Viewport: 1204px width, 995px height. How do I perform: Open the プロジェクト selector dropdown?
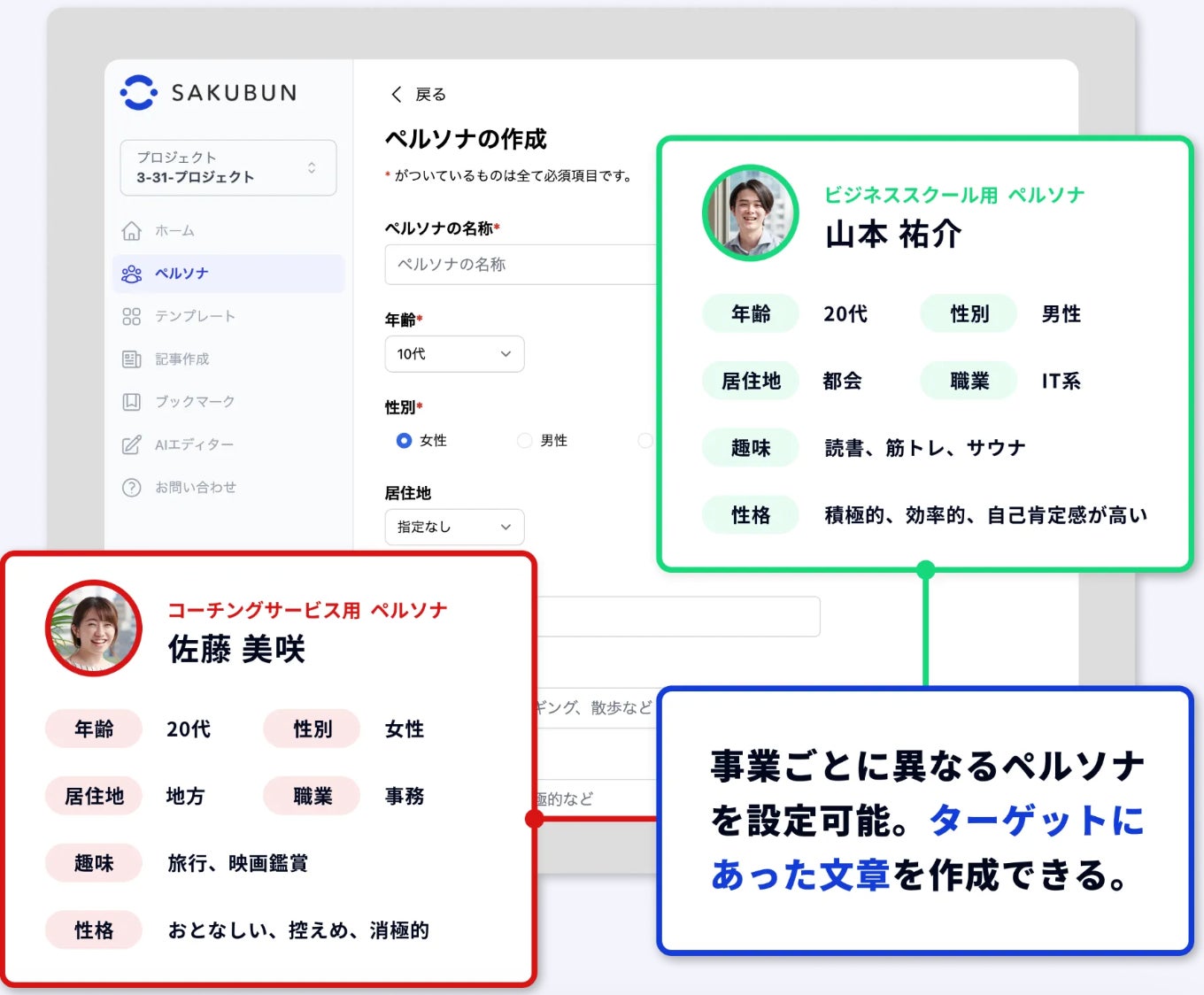(x=228, y=167)
